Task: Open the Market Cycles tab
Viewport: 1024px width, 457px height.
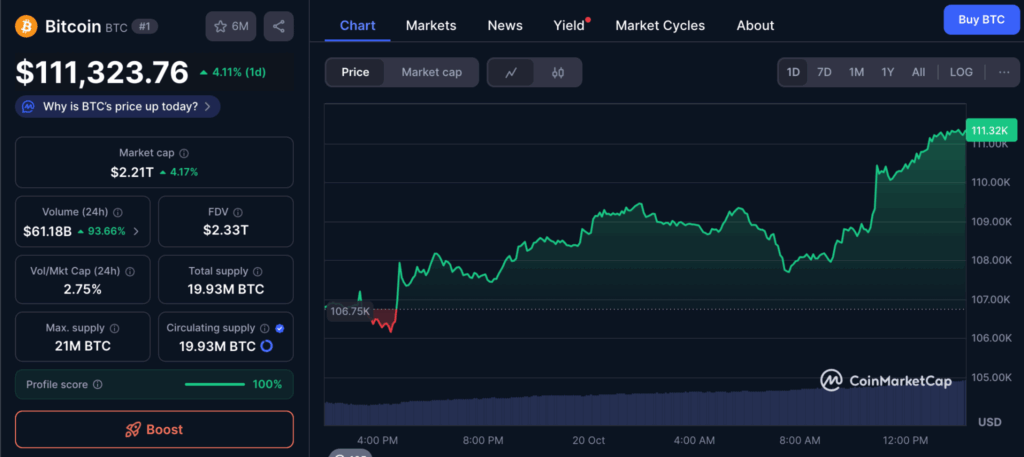Action: 659,25
